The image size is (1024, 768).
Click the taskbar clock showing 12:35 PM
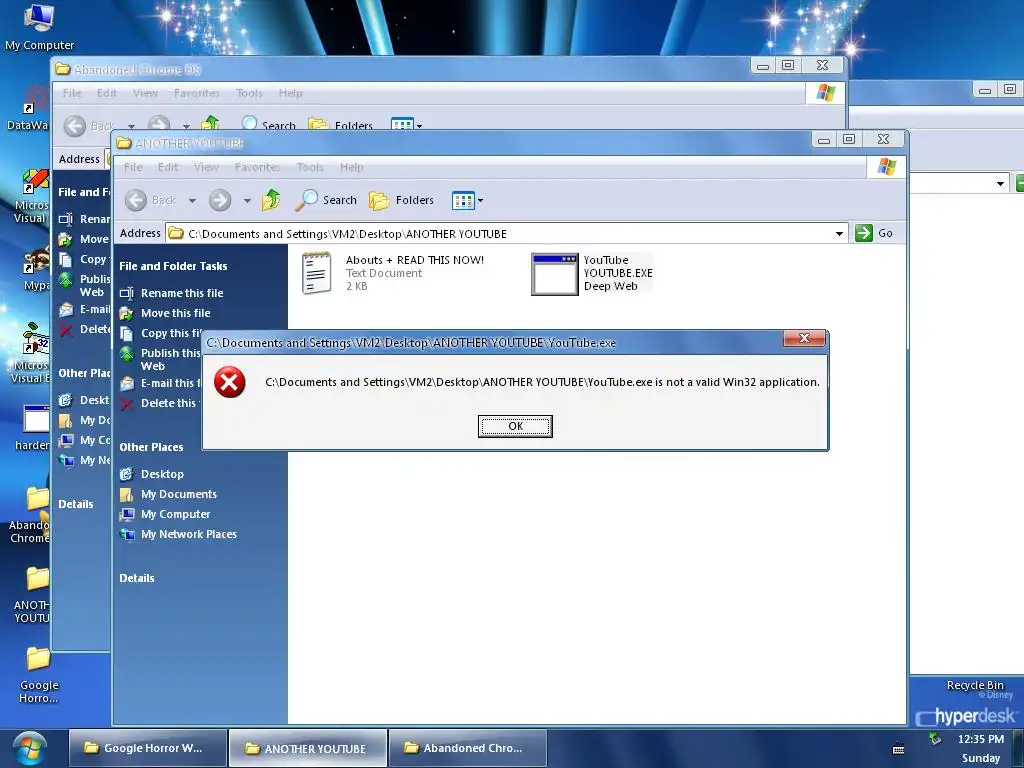tap(980, 739)
